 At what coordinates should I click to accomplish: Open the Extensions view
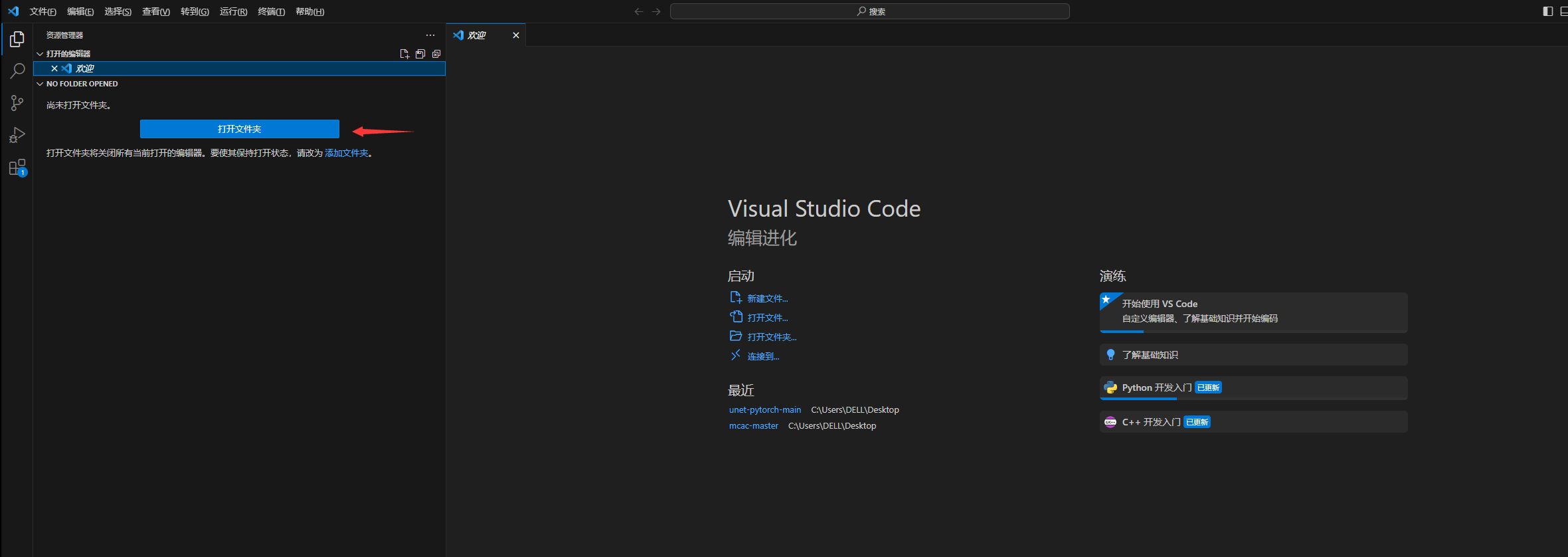[x=17, y=167]
